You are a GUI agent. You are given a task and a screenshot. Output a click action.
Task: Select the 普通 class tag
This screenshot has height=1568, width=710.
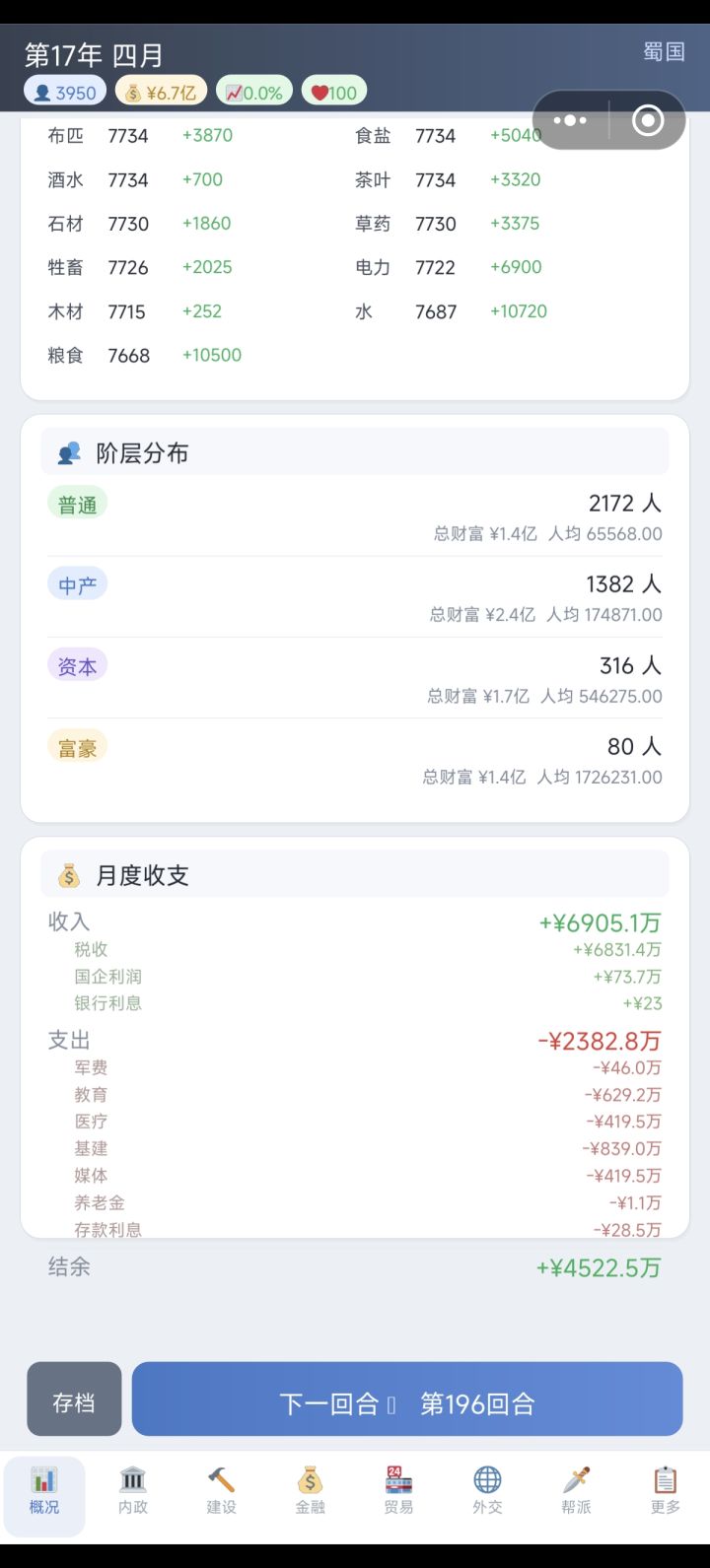(x=77, y=505)
